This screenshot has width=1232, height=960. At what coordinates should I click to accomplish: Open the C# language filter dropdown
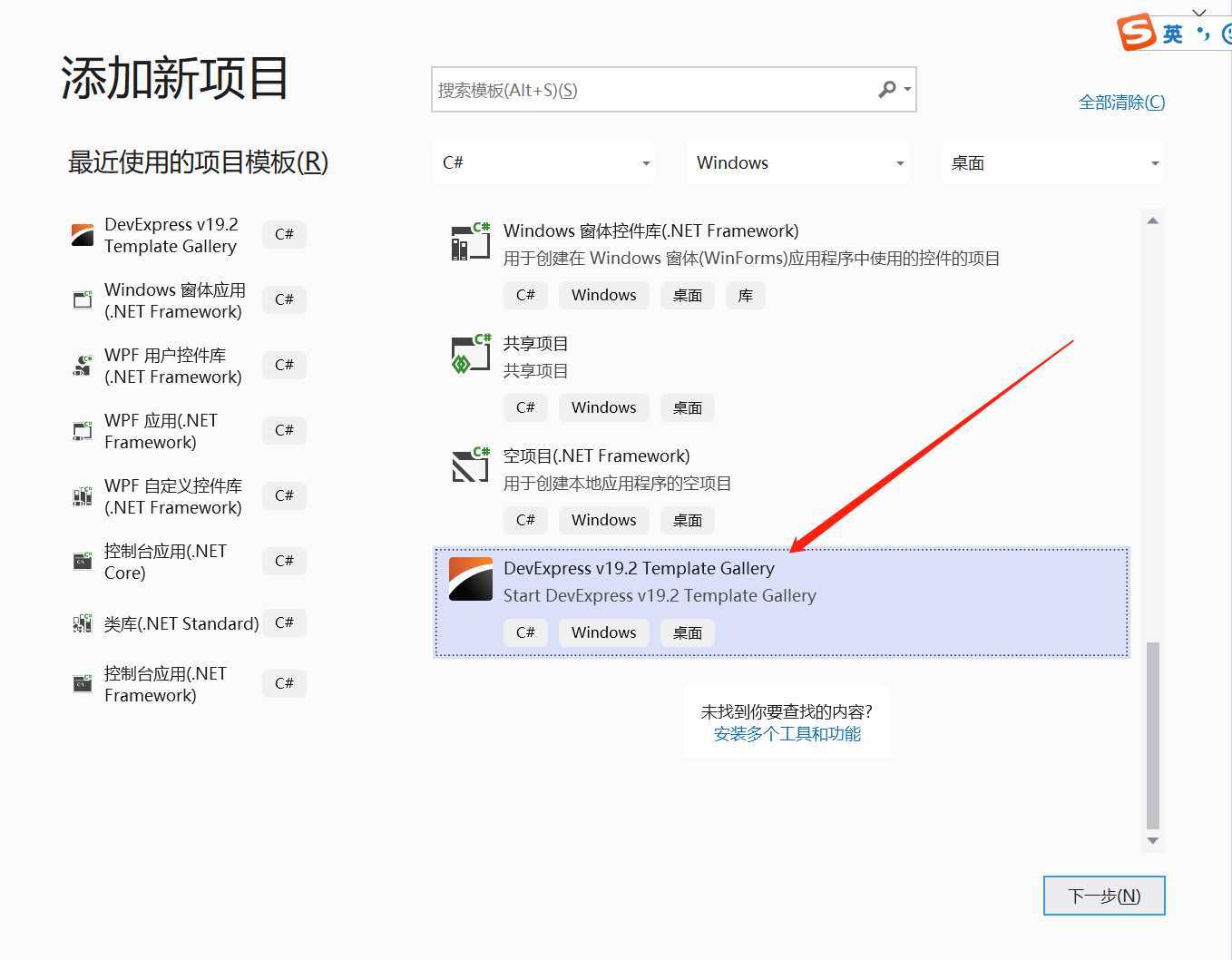pos(545,163)
